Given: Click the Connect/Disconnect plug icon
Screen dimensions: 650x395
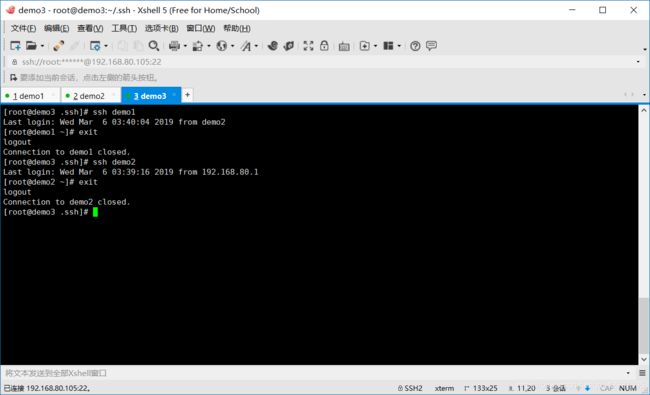Looking at the screenshot, I should point(58,46).
